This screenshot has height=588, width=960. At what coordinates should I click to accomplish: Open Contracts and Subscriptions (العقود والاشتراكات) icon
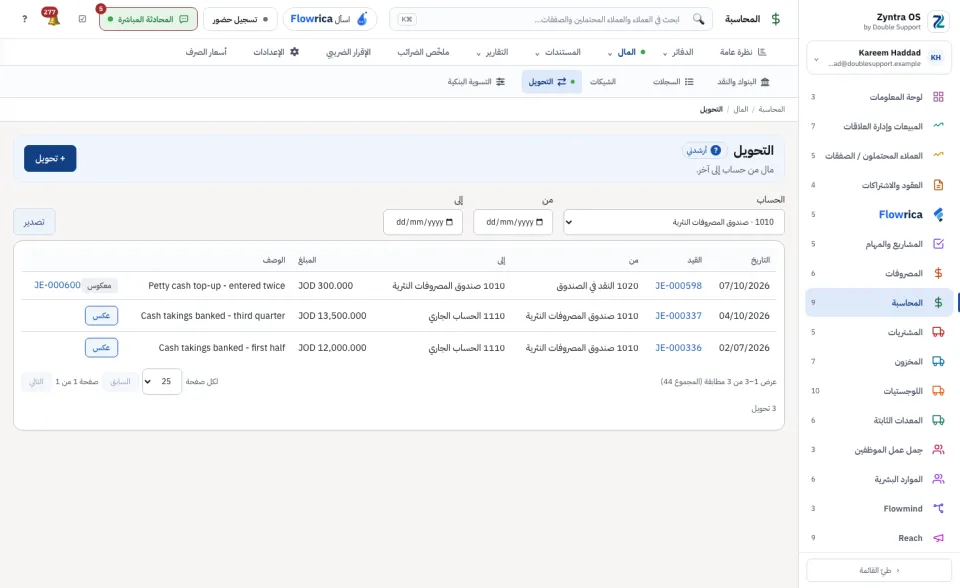[938, 184]
